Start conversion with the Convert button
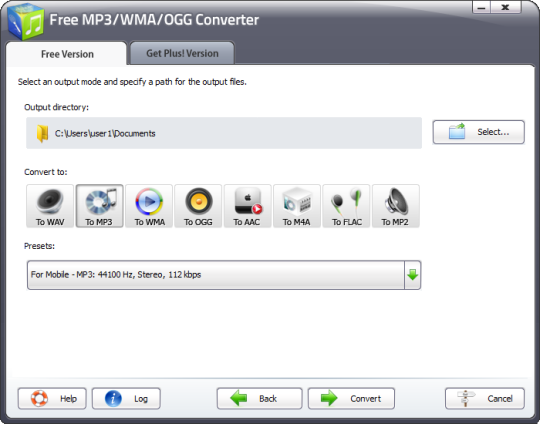The image size is (540, 424). (x=351, y=399)
